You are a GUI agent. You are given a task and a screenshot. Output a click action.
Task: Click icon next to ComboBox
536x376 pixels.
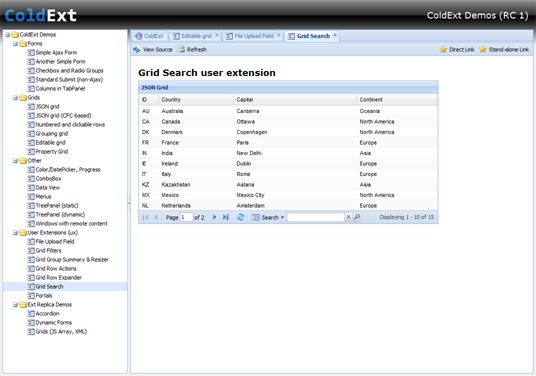(x=31, y=179)
